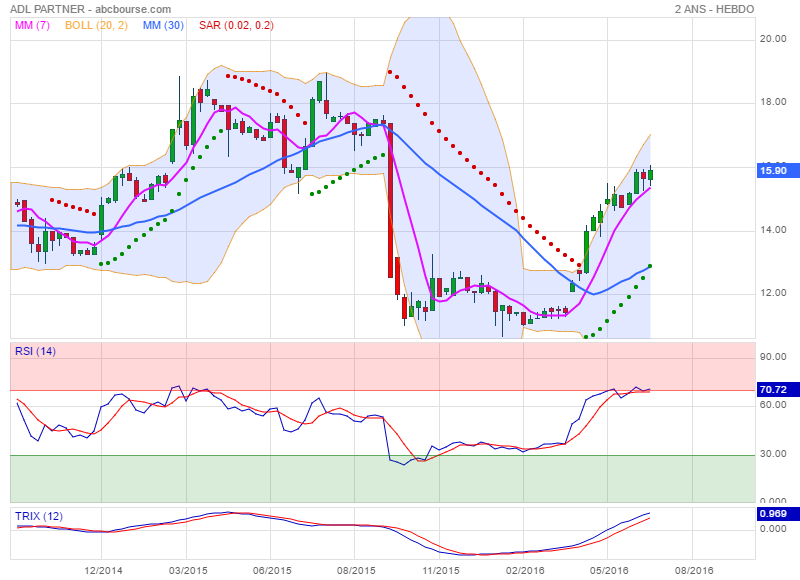This screenshot has width=800, height=580.
Task: Click the 12.00 price axis label
Action: [773, 293]
